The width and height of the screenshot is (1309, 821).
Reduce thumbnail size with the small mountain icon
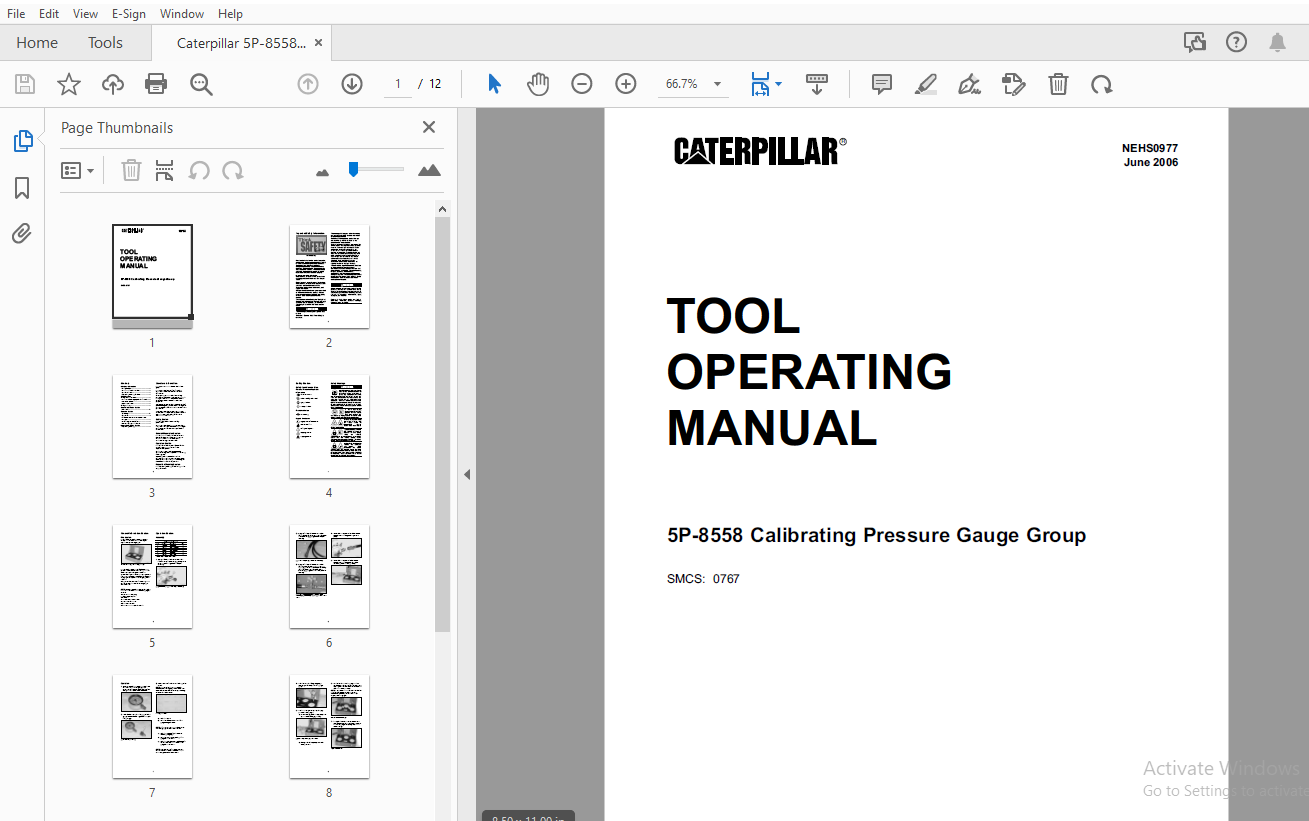(x=322, y=172)
